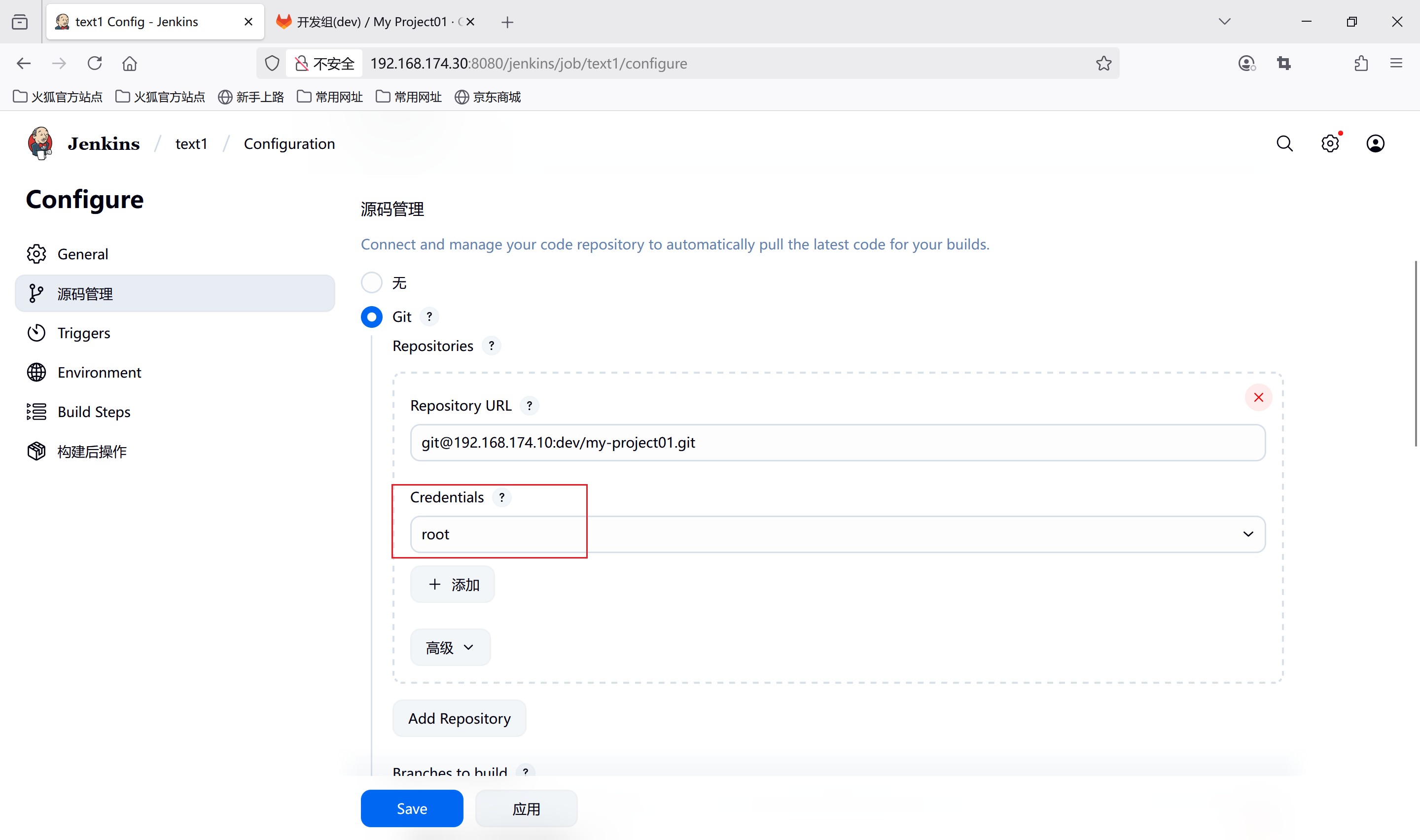Click the blue Save button
The height and width of the screenshot is (840, 1420).
click(x=411, y=808)
